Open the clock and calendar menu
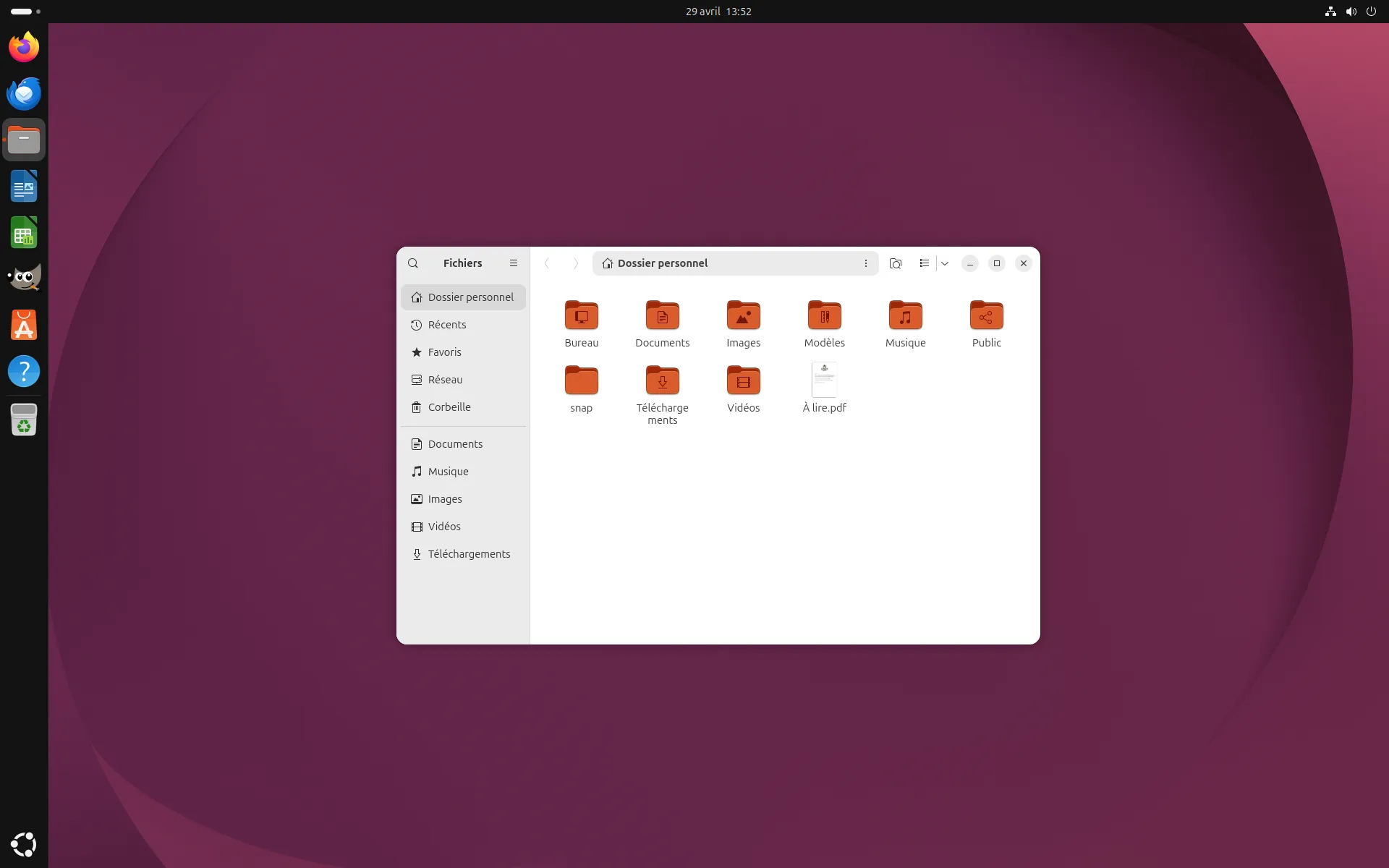 (x=718, y=12)
